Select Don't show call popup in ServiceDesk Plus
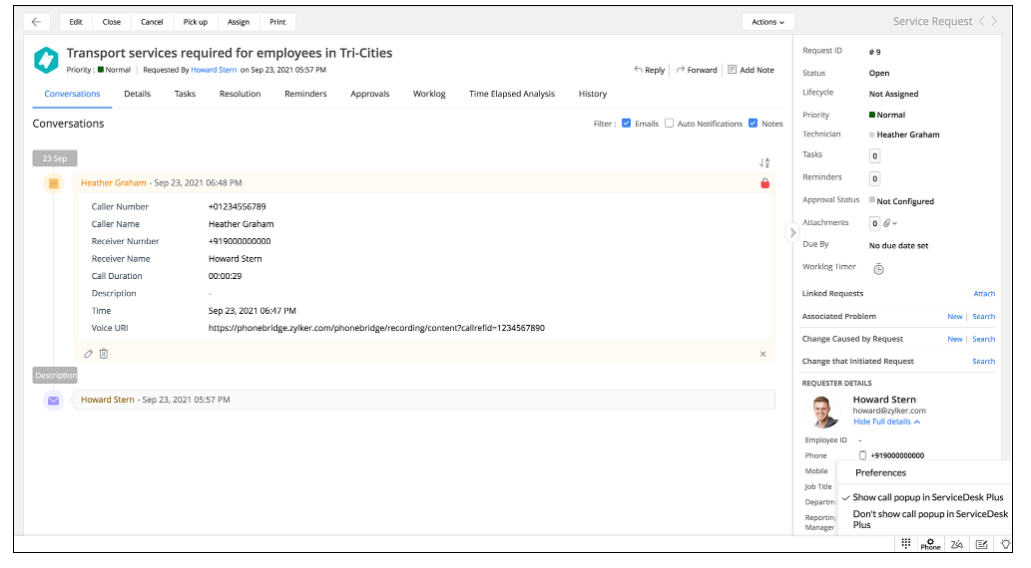This screenshot has height=568, width=1031. point(930,519)
